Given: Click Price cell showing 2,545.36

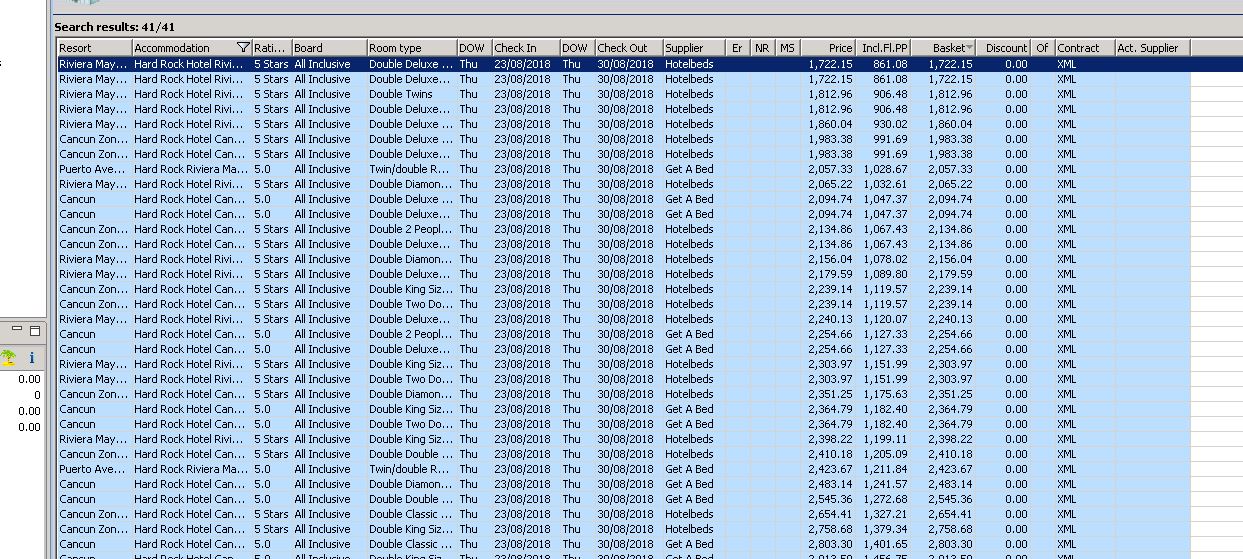Looking at the screenshot, I should (830, 499).
